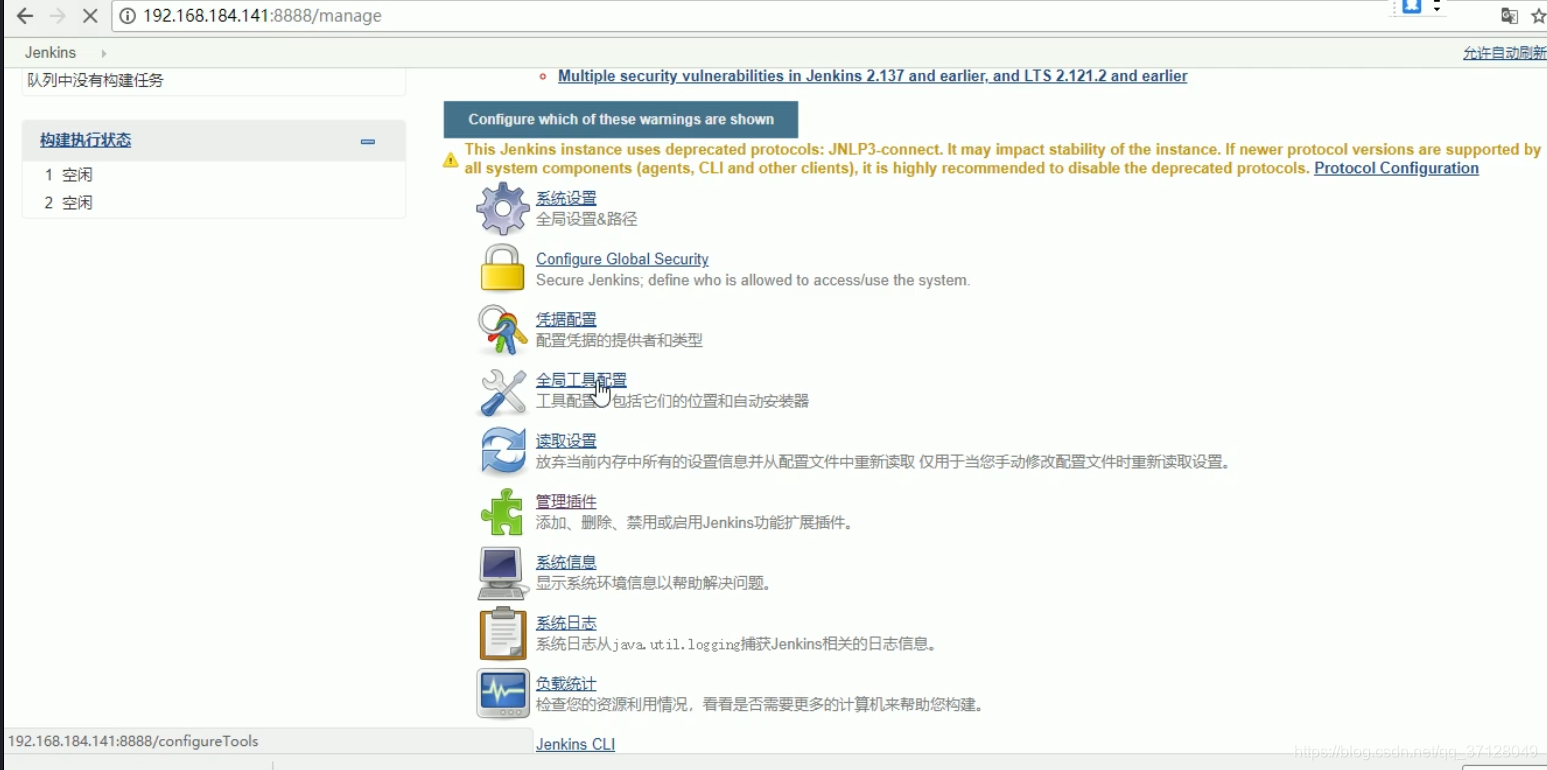This screenshot has height=770, width=1547.
Task: Open the 系统设置 link
Action: [x=566, y=198]
